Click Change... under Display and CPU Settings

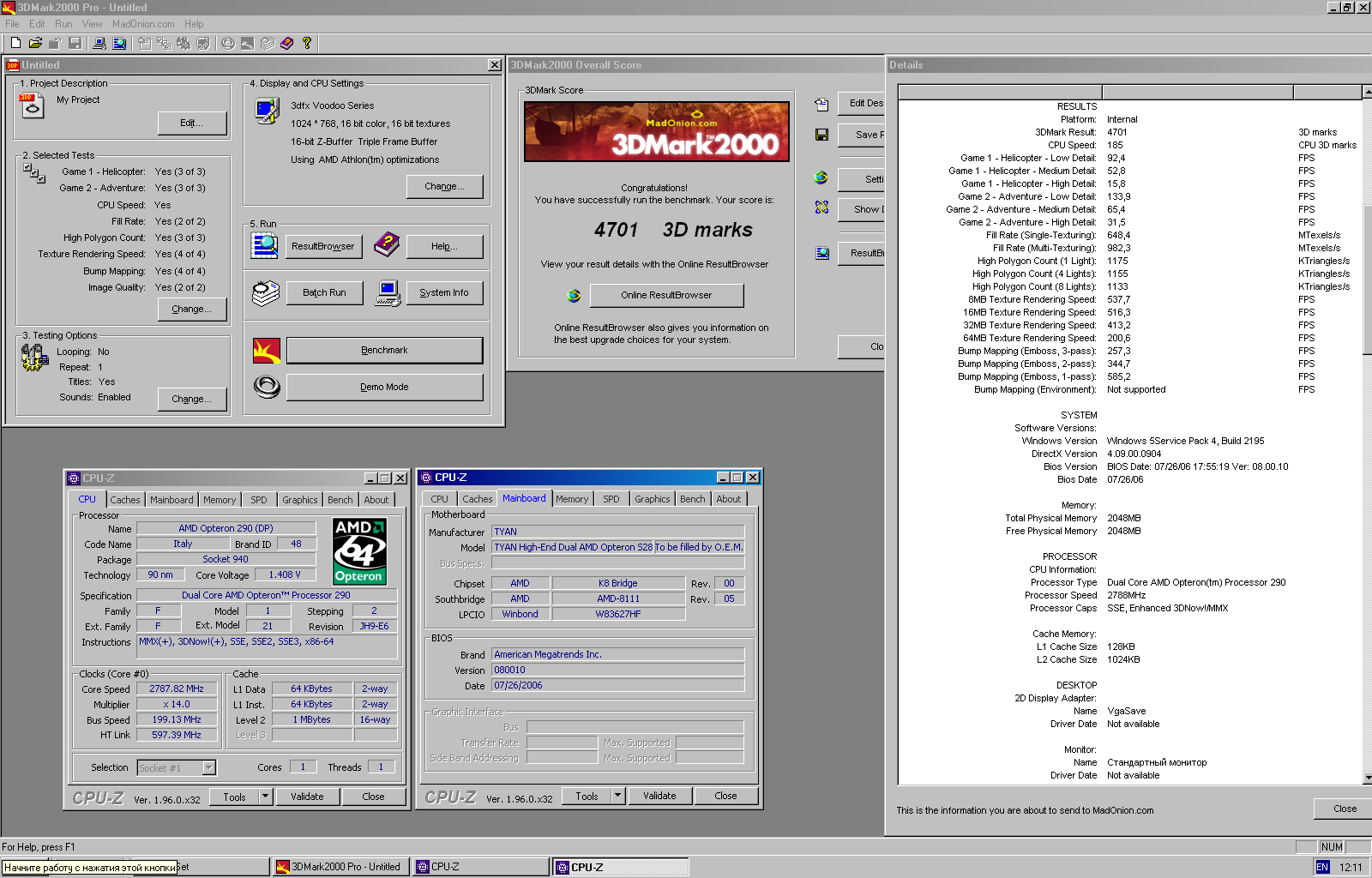(445, 187)
